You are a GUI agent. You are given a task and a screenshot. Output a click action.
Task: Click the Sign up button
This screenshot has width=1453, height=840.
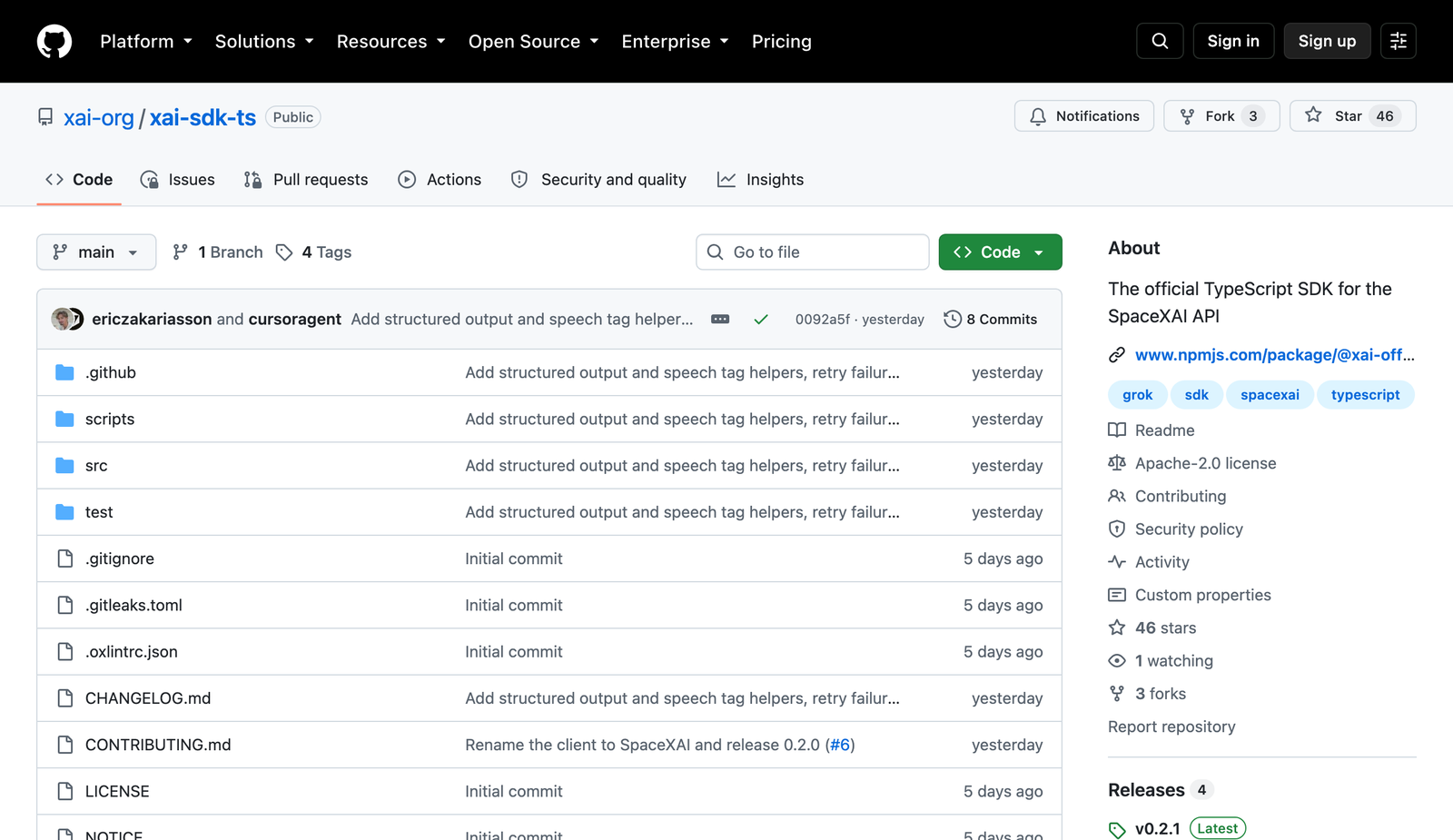[1327, 41]
